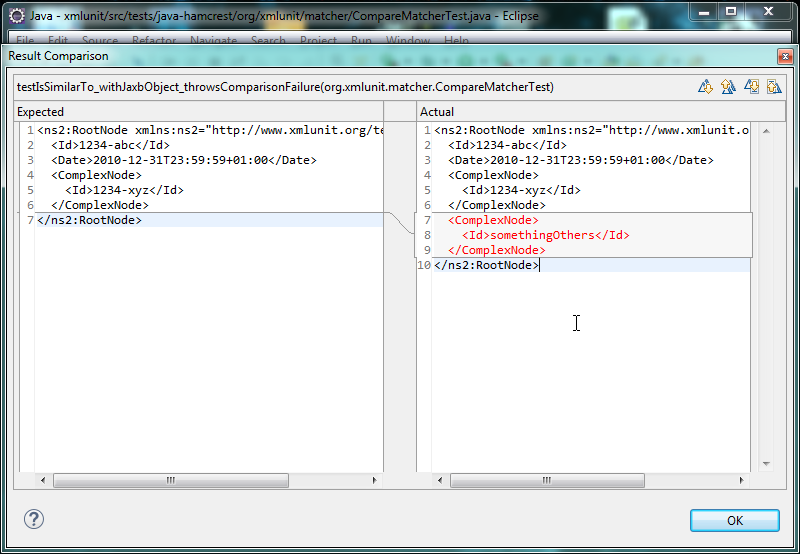Open dialog help via question mark icon

[34, 519]
